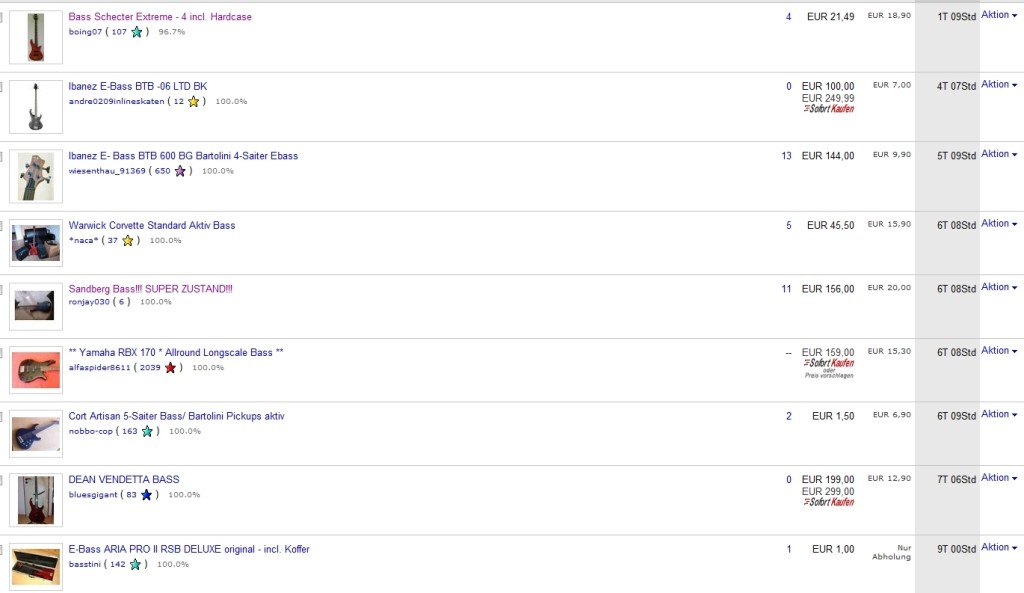Image resolution: width=1024 pixels, height=593 pixels.
Task: Open Aktion menu for Ibanez BTB 600
Action: tap(999, 154)
